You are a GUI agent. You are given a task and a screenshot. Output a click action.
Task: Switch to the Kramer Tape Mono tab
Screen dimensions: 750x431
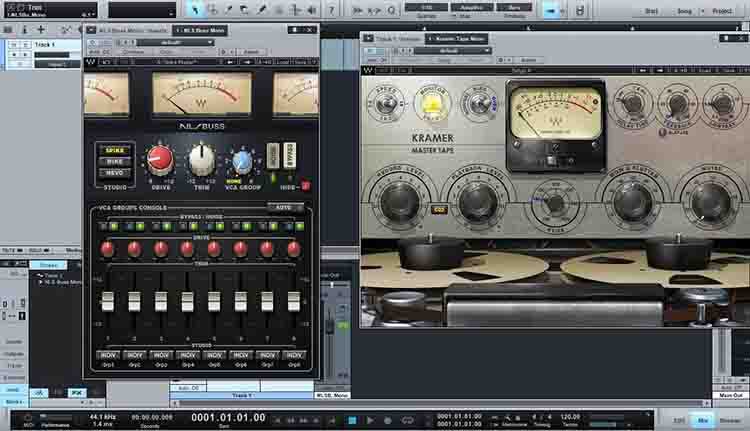coord(457,38)
